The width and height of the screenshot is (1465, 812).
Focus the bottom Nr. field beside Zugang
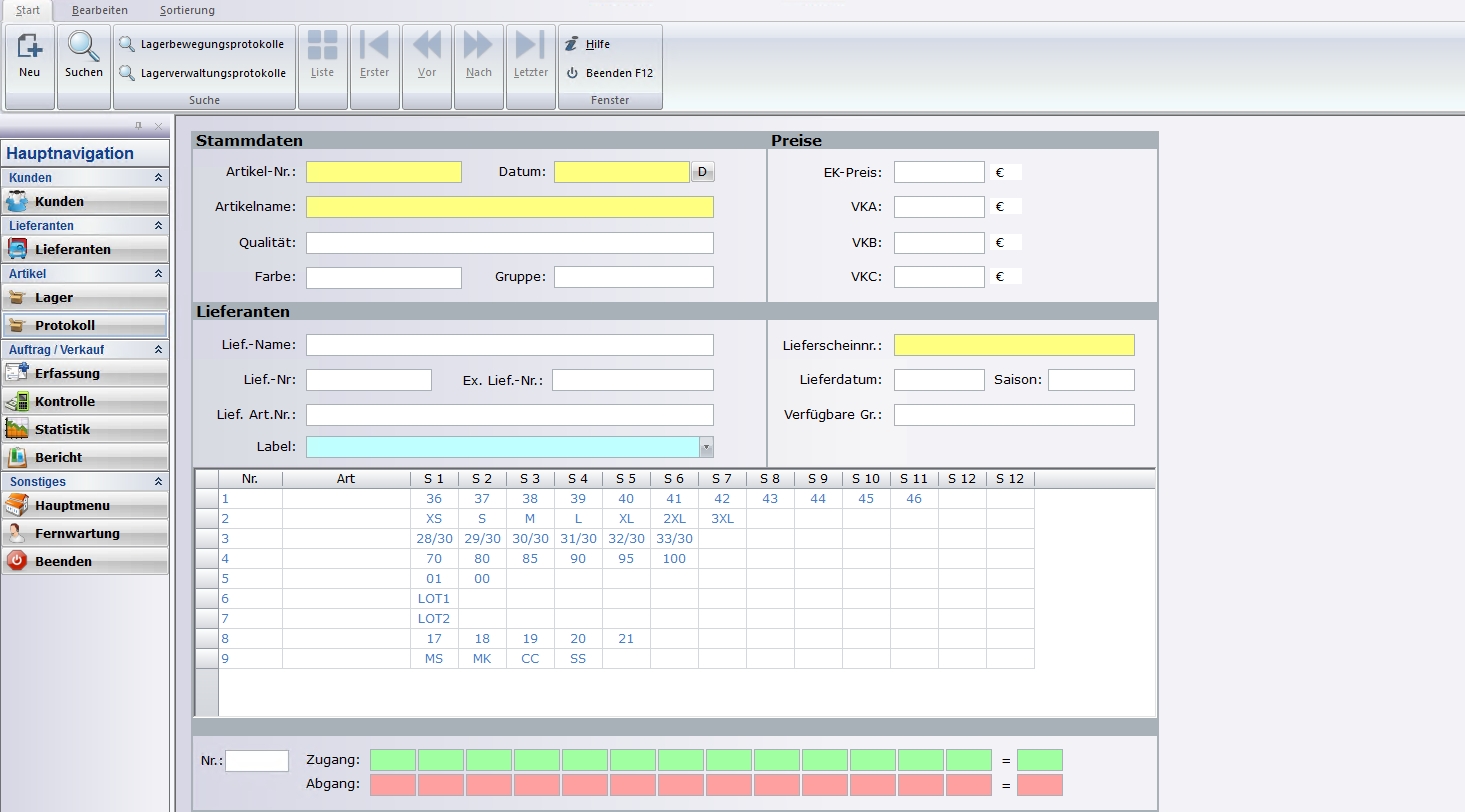coord(257,761)
